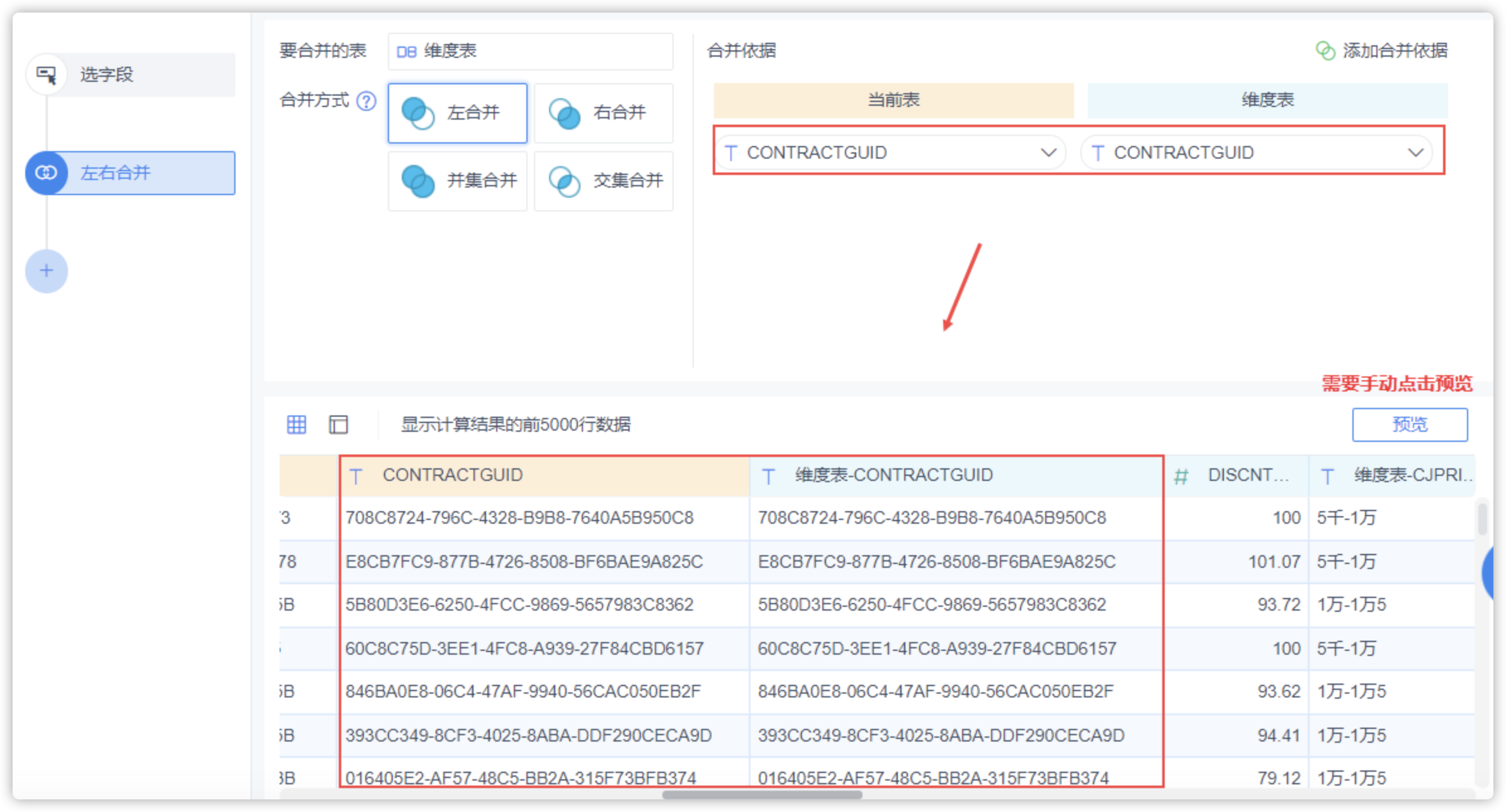
Task: Click the 合并方式 help question mark
Action: (x=366, y=101)
